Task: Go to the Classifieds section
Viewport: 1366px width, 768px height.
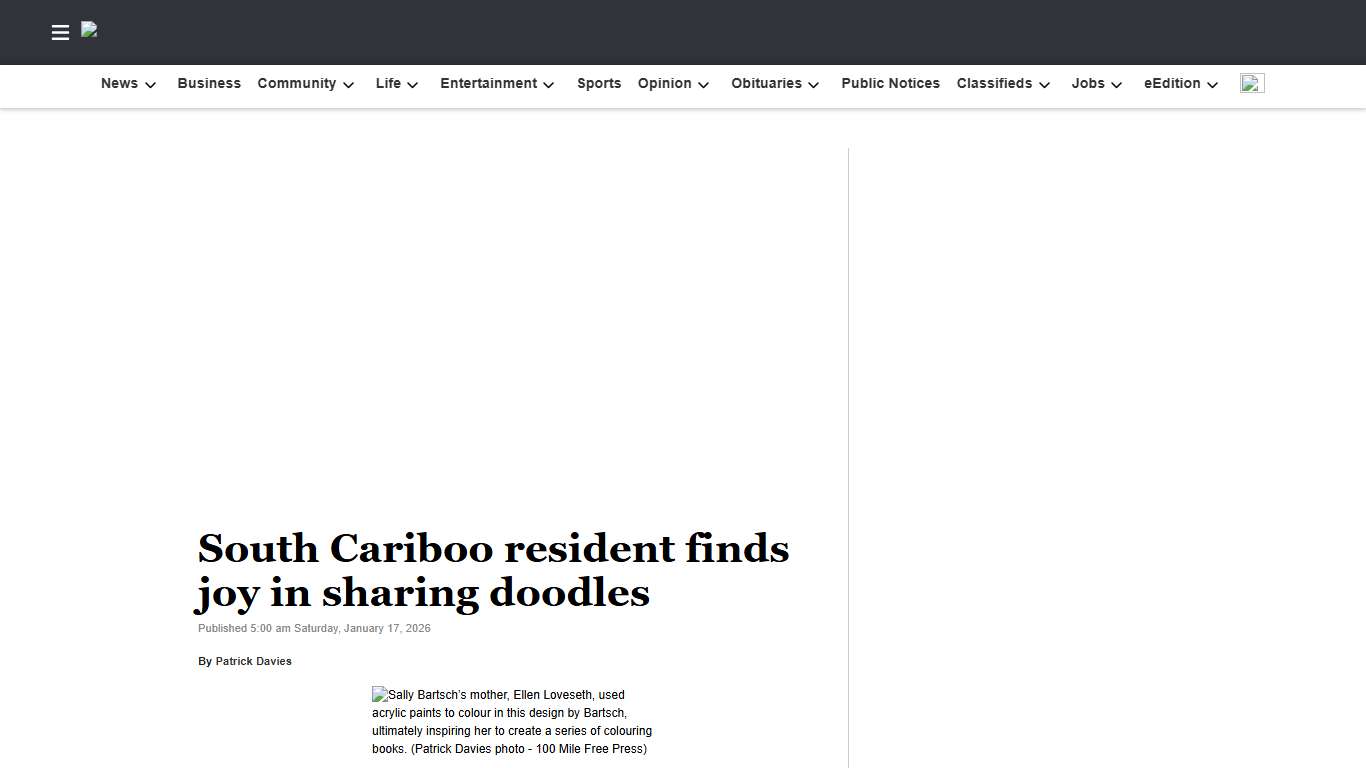Action: [x=994, y=84]
